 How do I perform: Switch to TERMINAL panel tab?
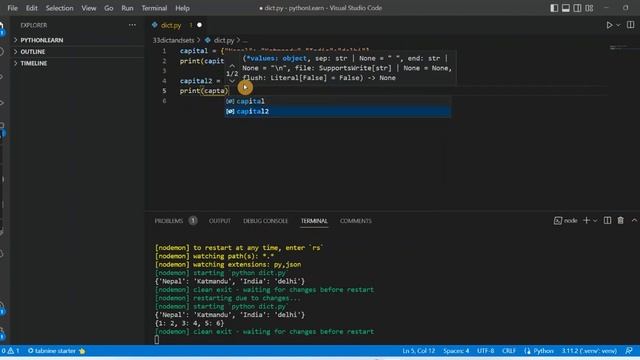point(314,221)
